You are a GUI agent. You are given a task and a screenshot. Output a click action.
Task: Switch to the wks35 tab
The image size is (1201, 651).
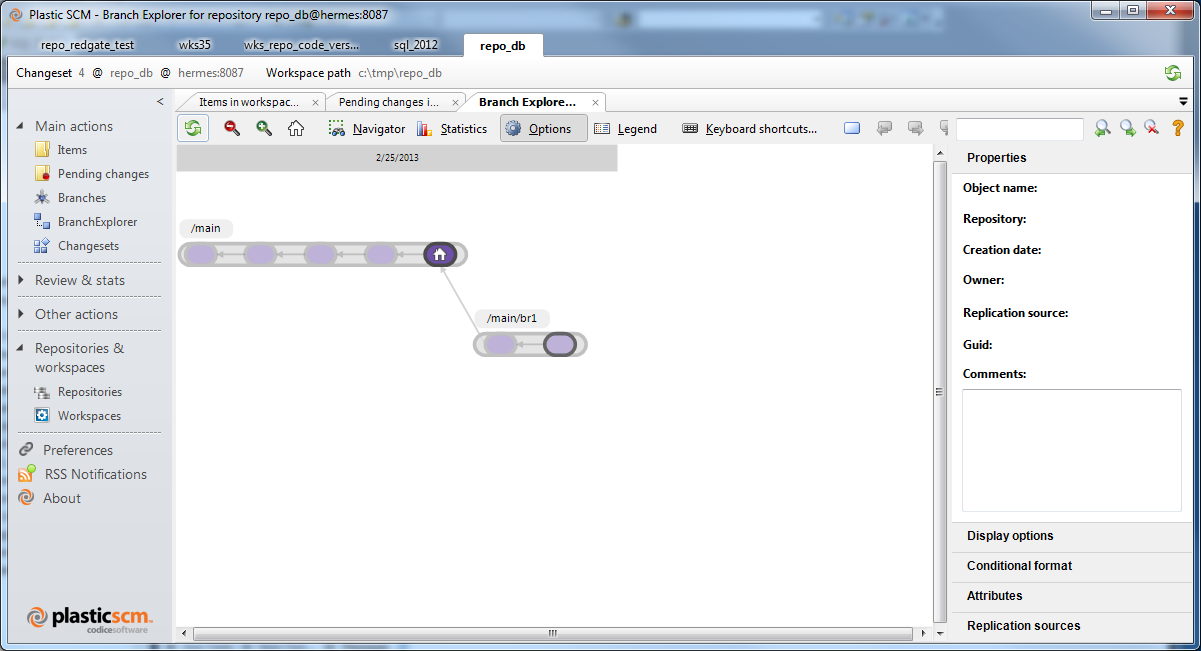click(194, 45)
